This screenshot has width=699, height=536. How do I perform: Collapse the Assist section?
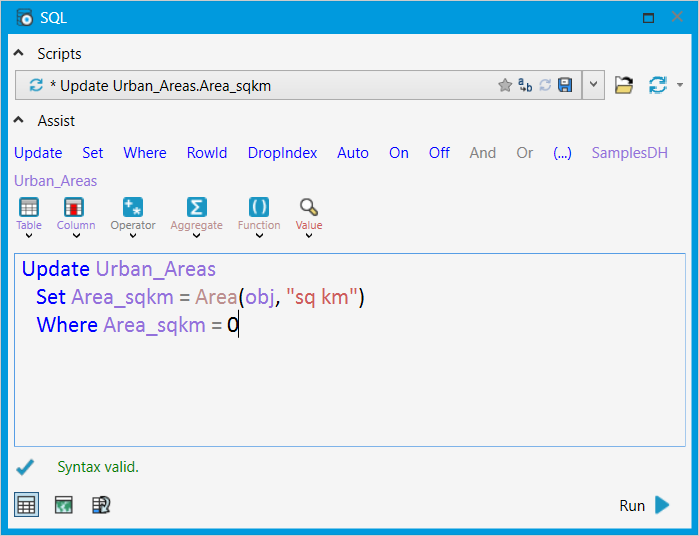[x=19, y=120]
